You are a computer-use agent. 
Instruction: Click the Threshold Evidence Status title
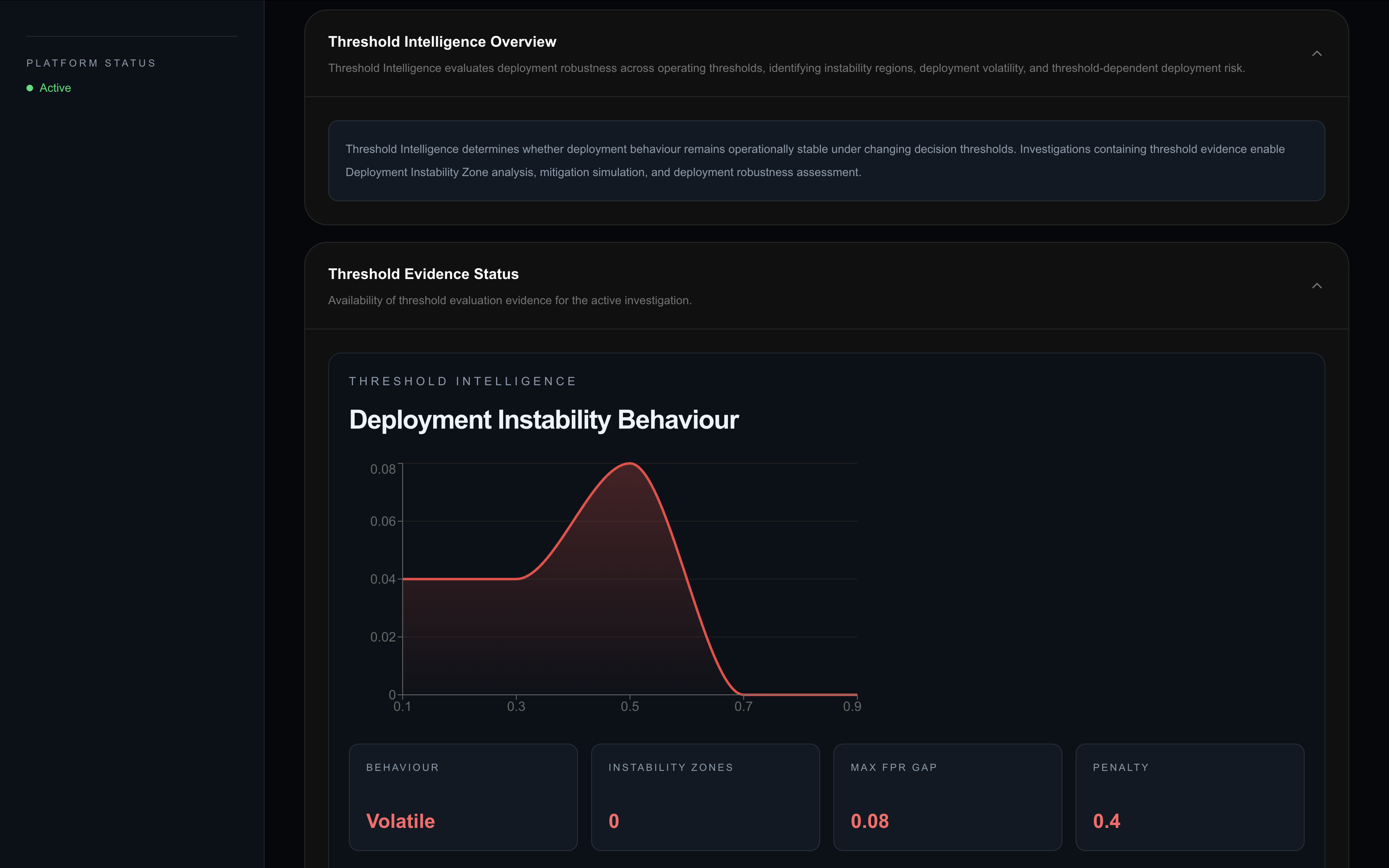424,274
